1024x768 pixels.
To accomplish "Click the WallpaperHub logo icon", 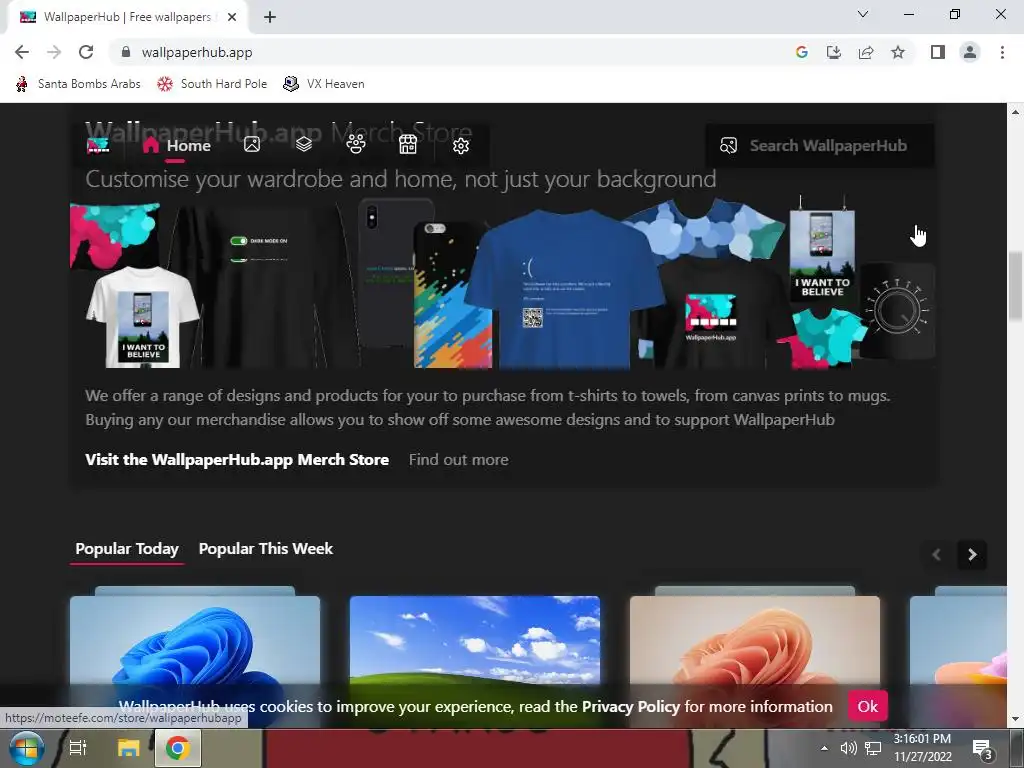I will click(99, 145).
